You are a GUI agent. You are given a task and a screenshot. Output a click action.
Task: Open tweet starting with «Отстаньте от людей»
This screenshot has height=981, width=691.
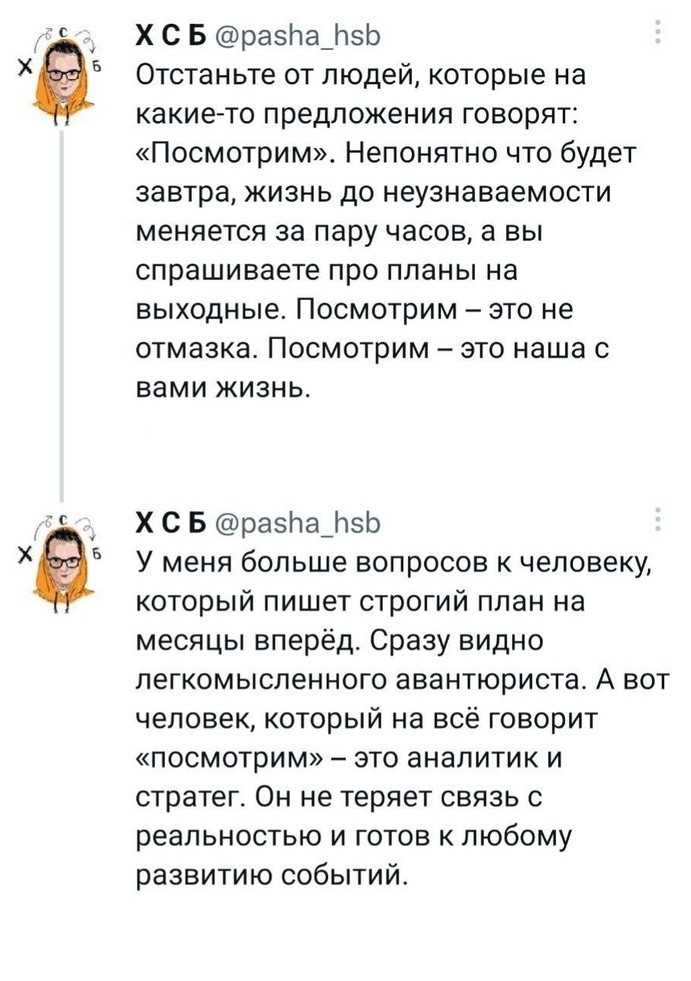[x=387, y=232]
